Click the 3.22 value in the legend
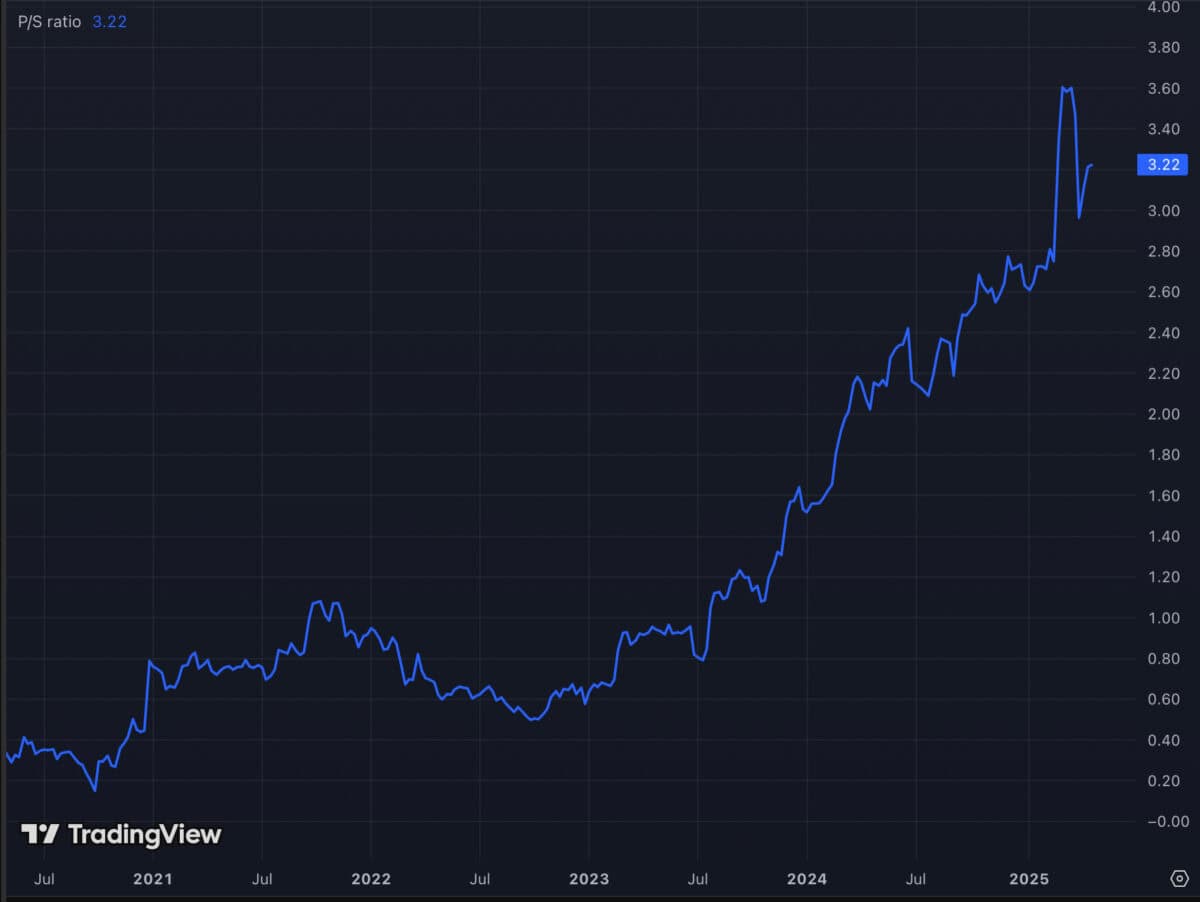Screen dimensions: 1200x902 coord(110,21)
